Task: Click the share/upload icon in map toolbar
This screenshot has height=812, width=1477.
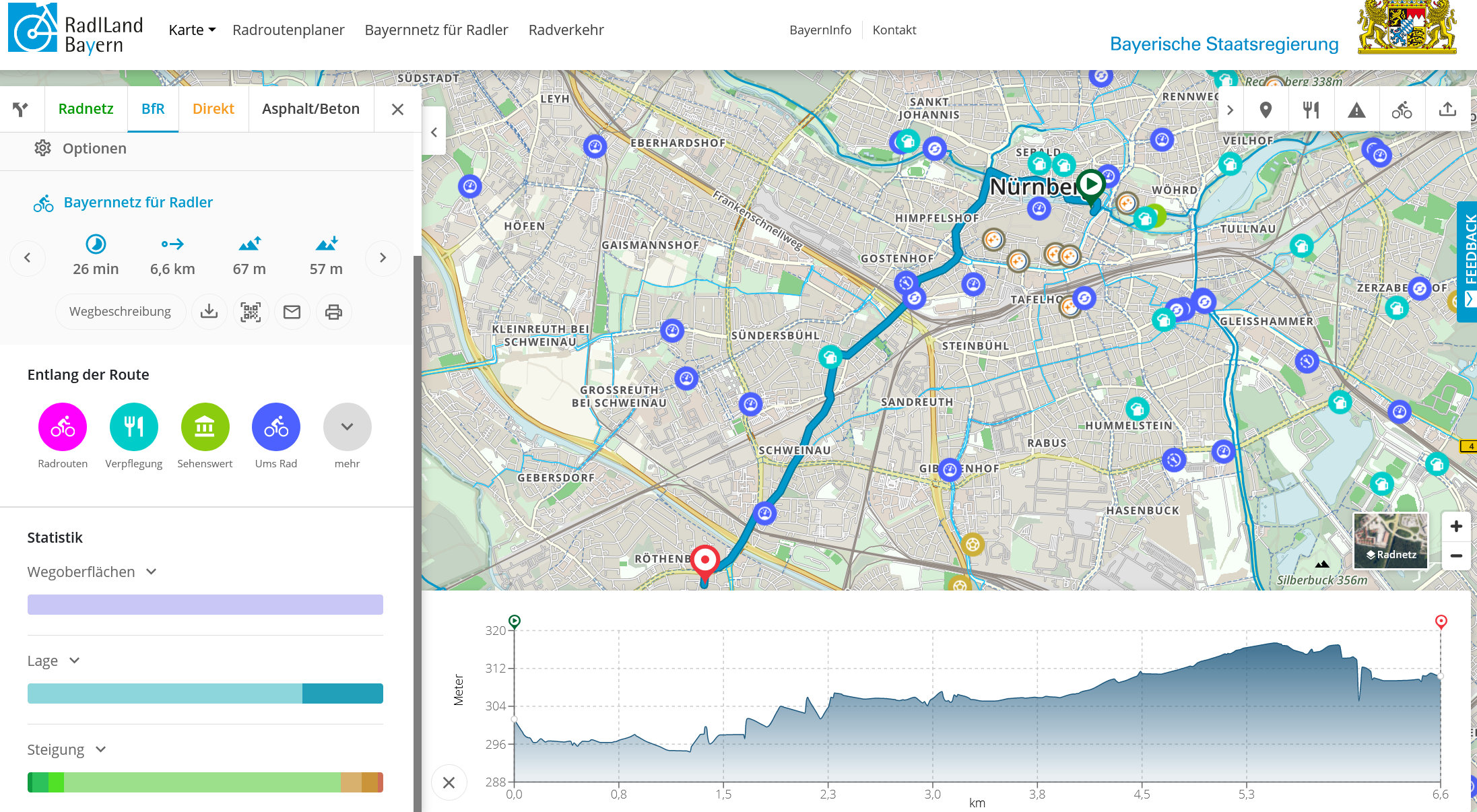Action: coord(1447,110)
